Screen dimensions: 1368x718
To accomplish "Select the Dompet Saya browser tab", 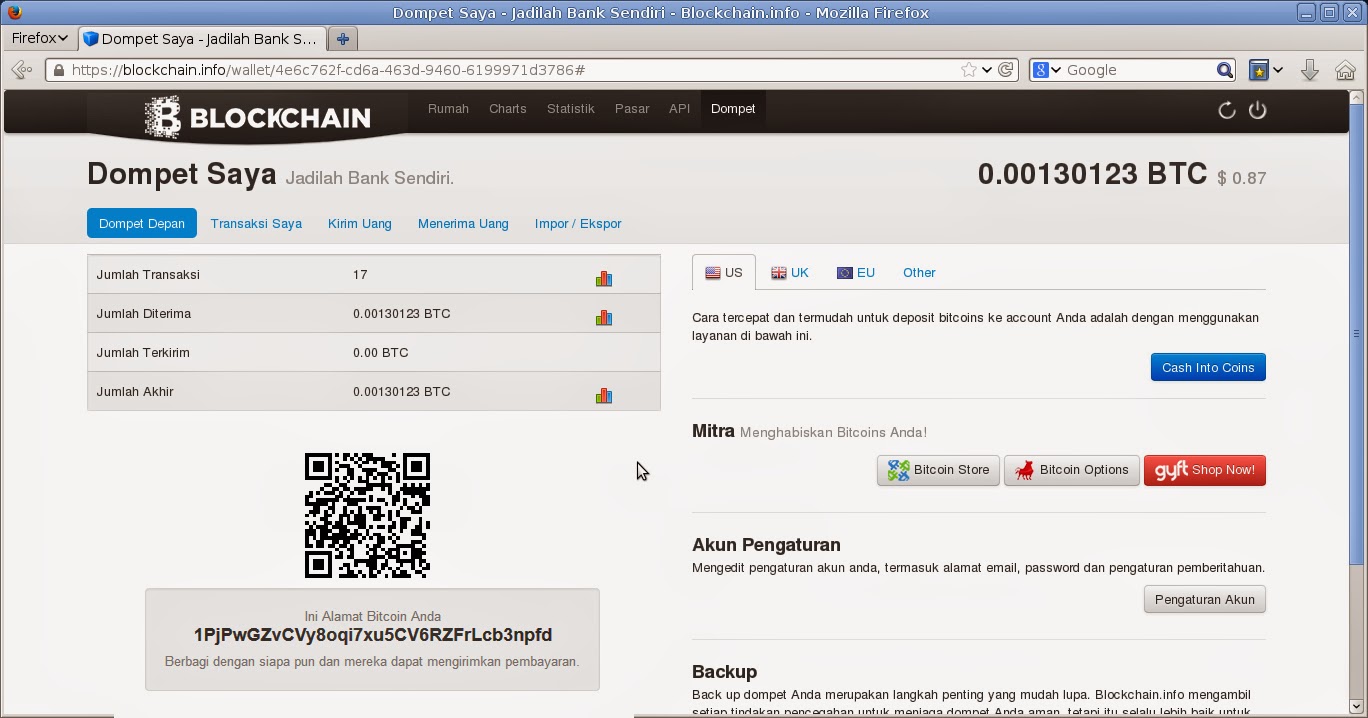I will (x=202, y=38).
